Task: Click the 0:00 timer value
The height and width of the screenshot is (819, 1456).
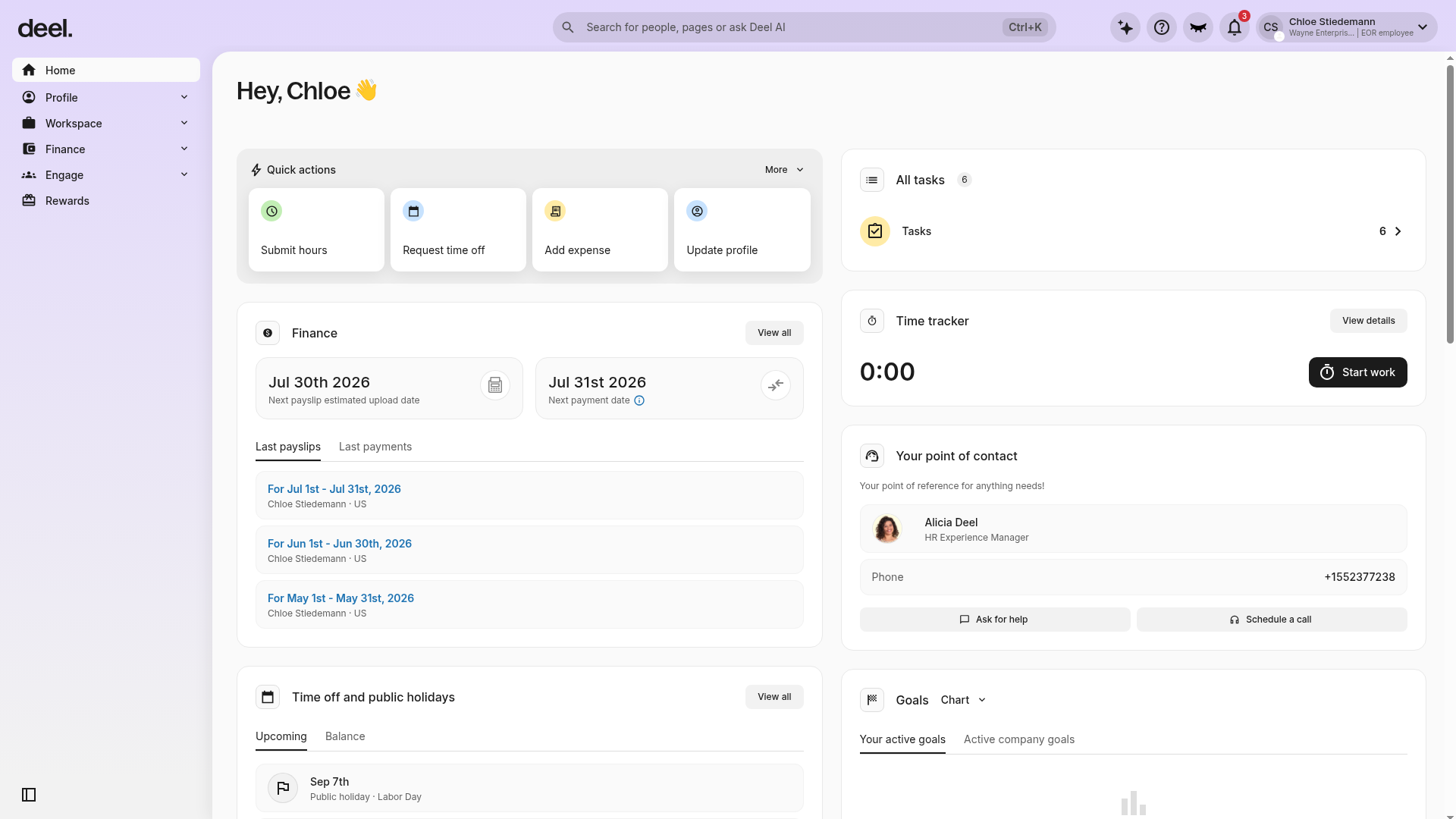Action: click(x=887, y=372)
